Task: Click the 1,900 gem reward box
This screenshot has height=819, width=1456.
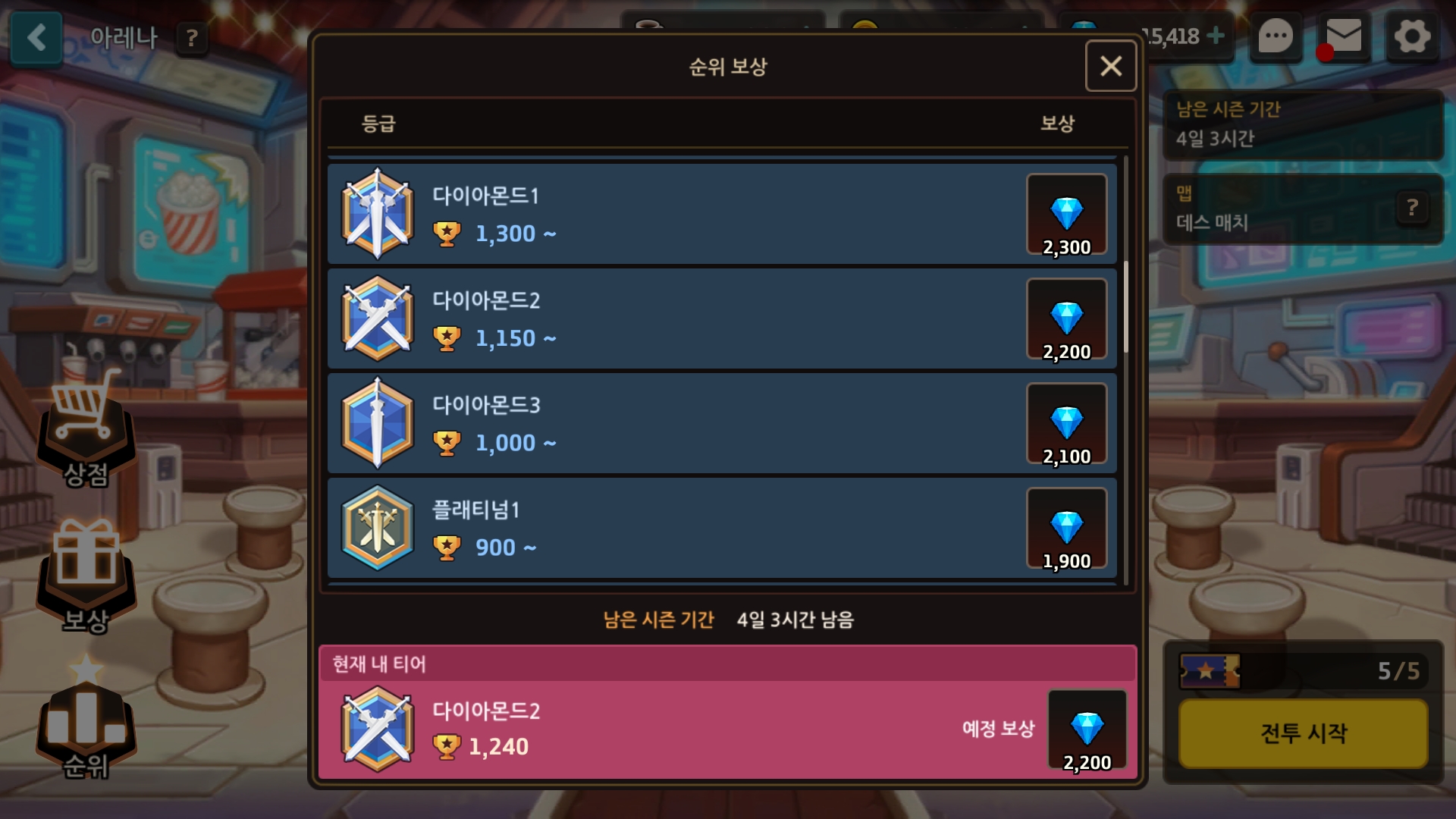Action: pyautogui.click(x=1066, y=529)
